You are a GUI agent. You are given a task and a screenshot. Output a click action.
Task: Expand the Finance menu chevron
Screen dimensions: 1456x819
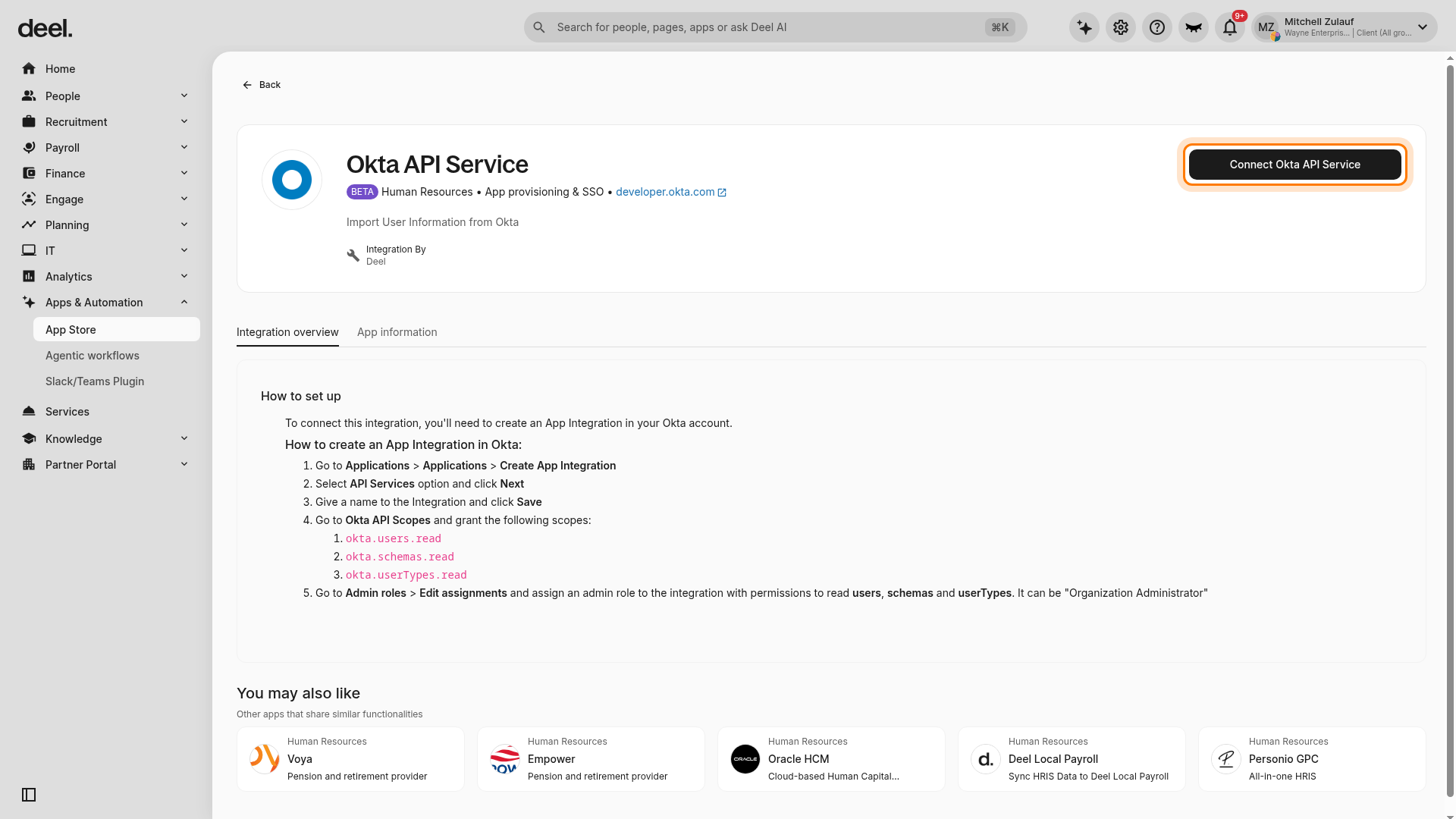[184, 173]
